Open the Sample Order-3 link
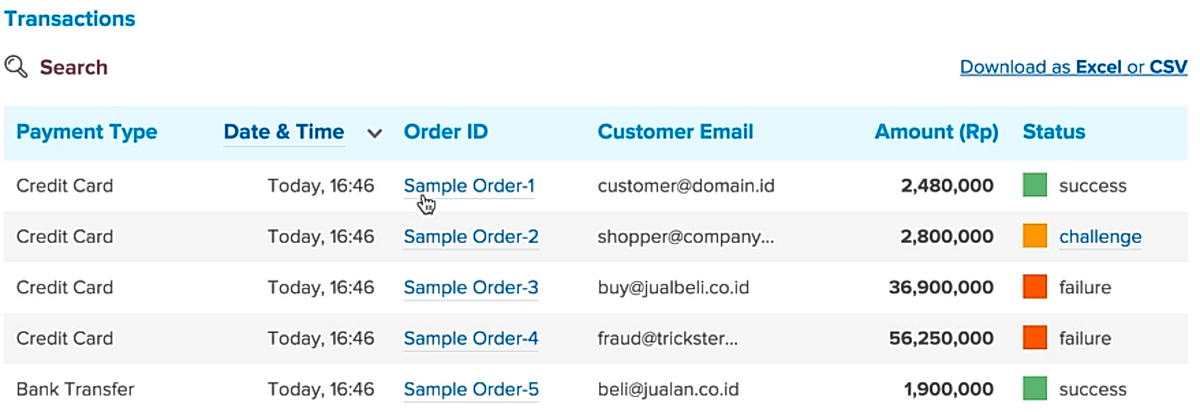 [x=471, y=288]
